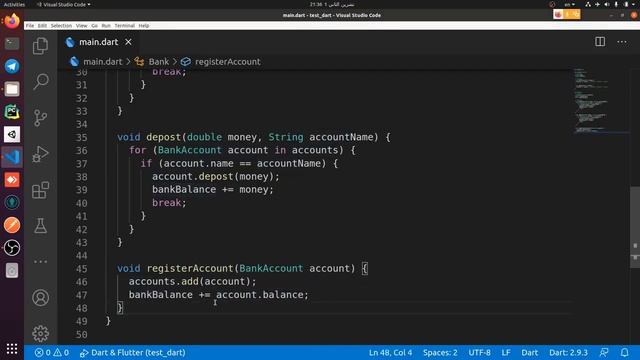Open the Edit menu
Screen dimensions: 640x360
pos(42,25)
